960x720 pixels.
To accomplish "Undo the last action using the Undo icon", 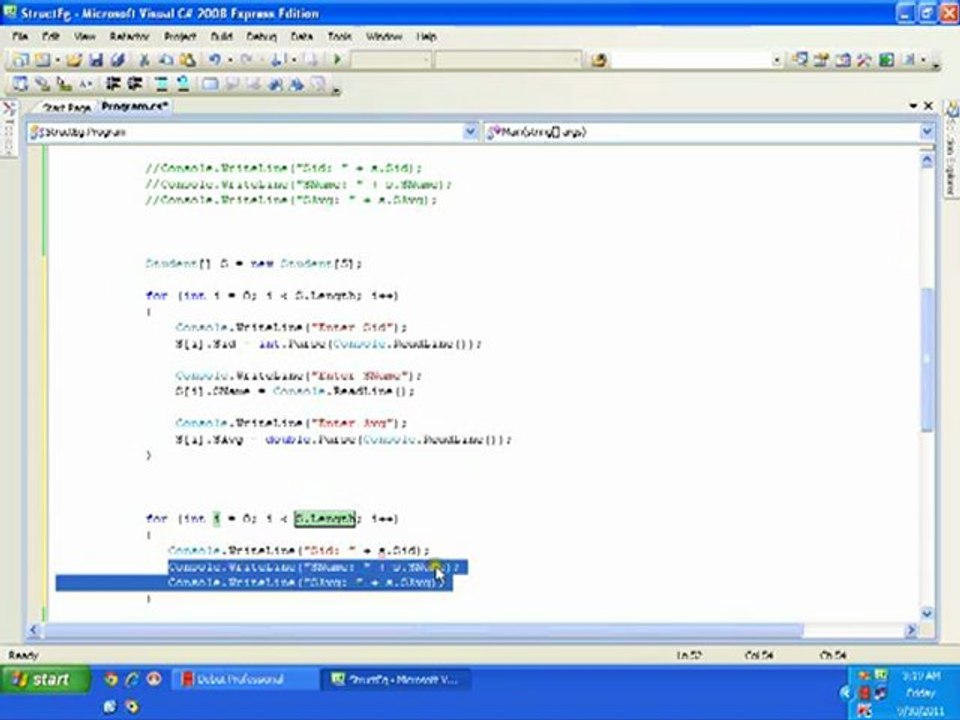I will click(214, 60).
